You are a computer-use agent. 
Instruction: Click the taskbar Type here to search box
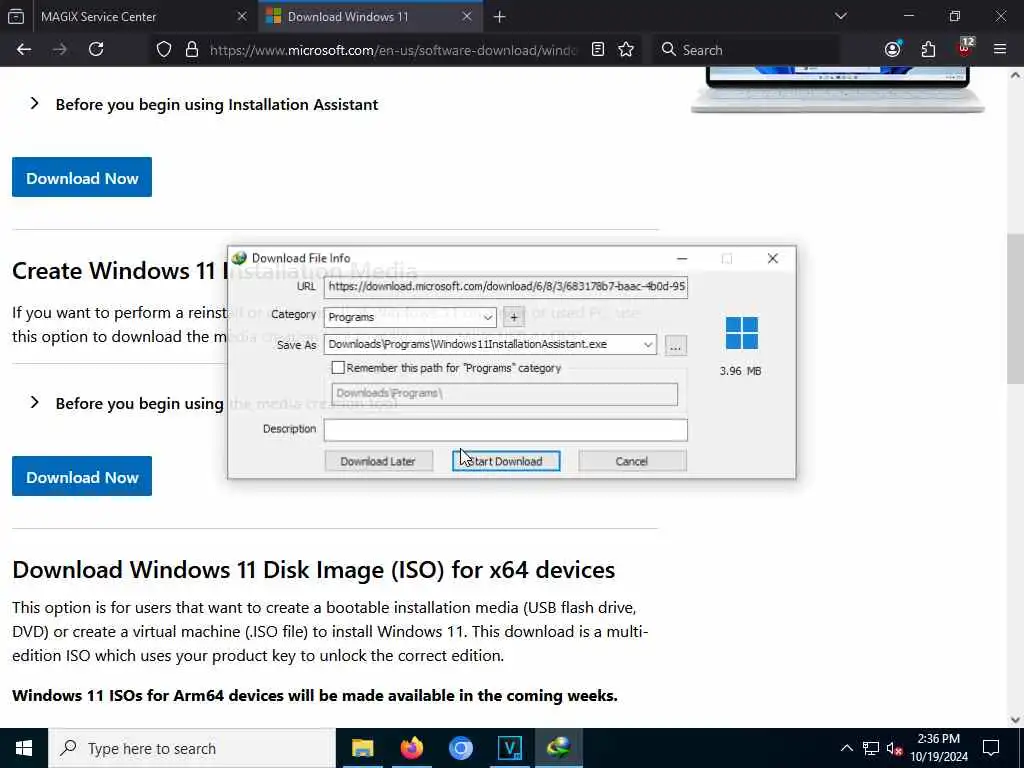click(192, 748)
